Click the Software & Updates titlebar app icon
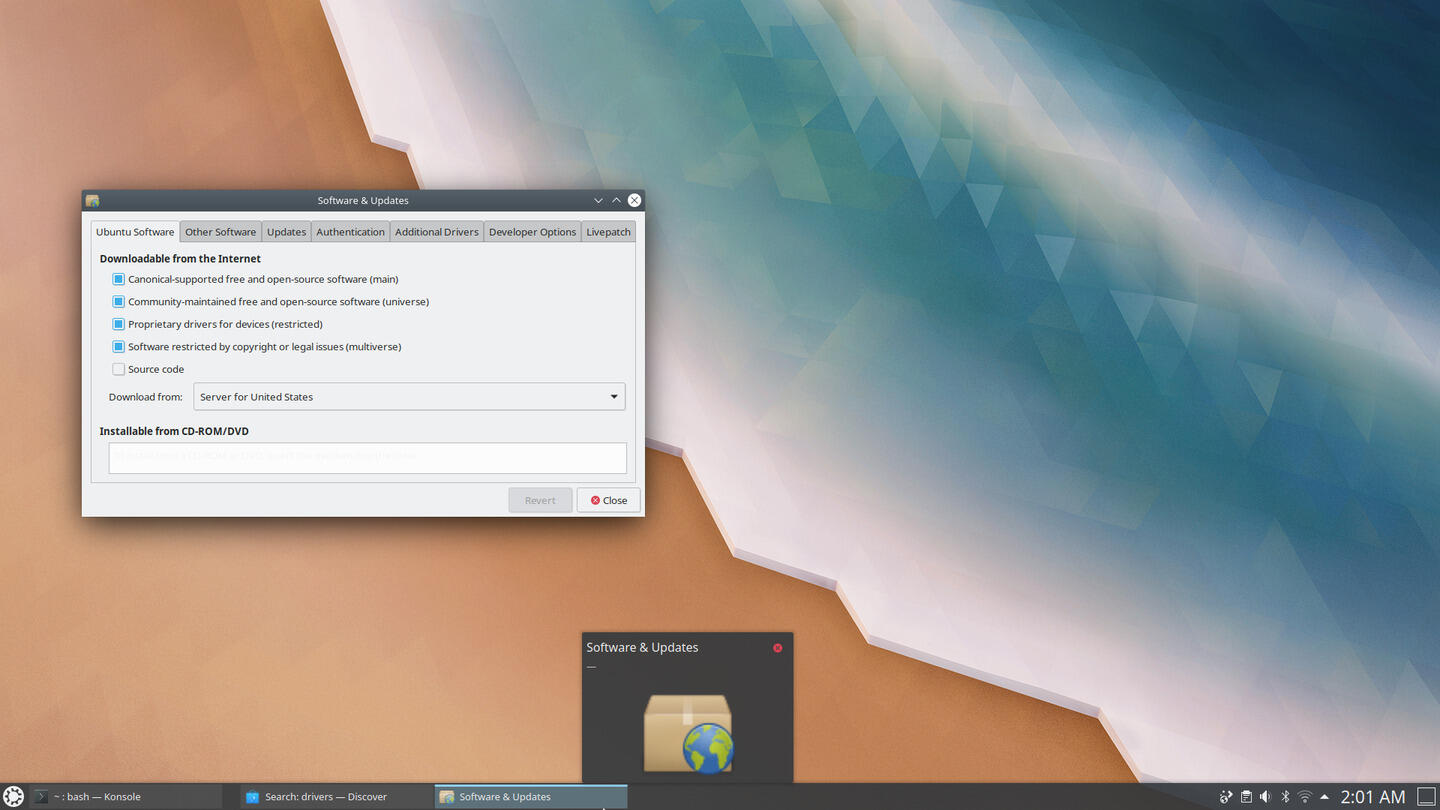This screenshot has height=810, width=1440. [x=93, y=200]
